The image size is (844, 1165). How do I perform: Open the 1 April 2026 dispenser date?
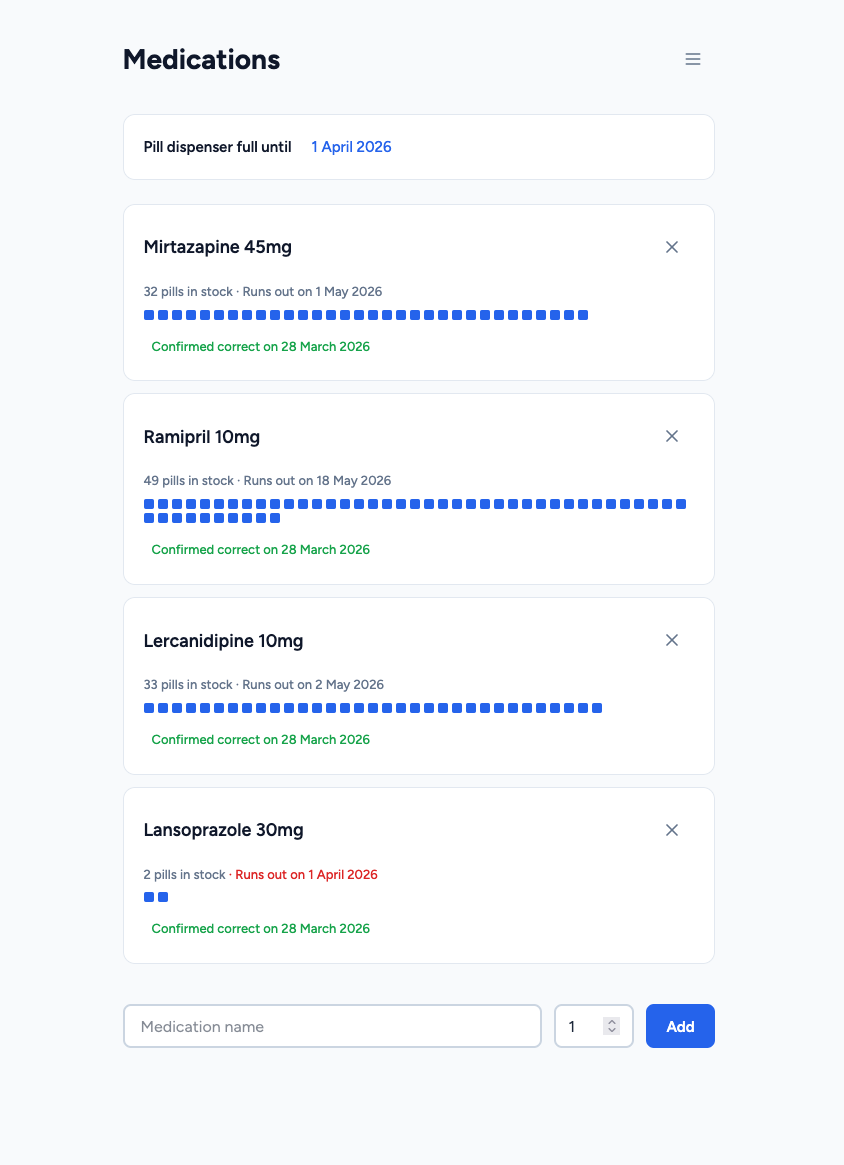[x=351, y=146]
